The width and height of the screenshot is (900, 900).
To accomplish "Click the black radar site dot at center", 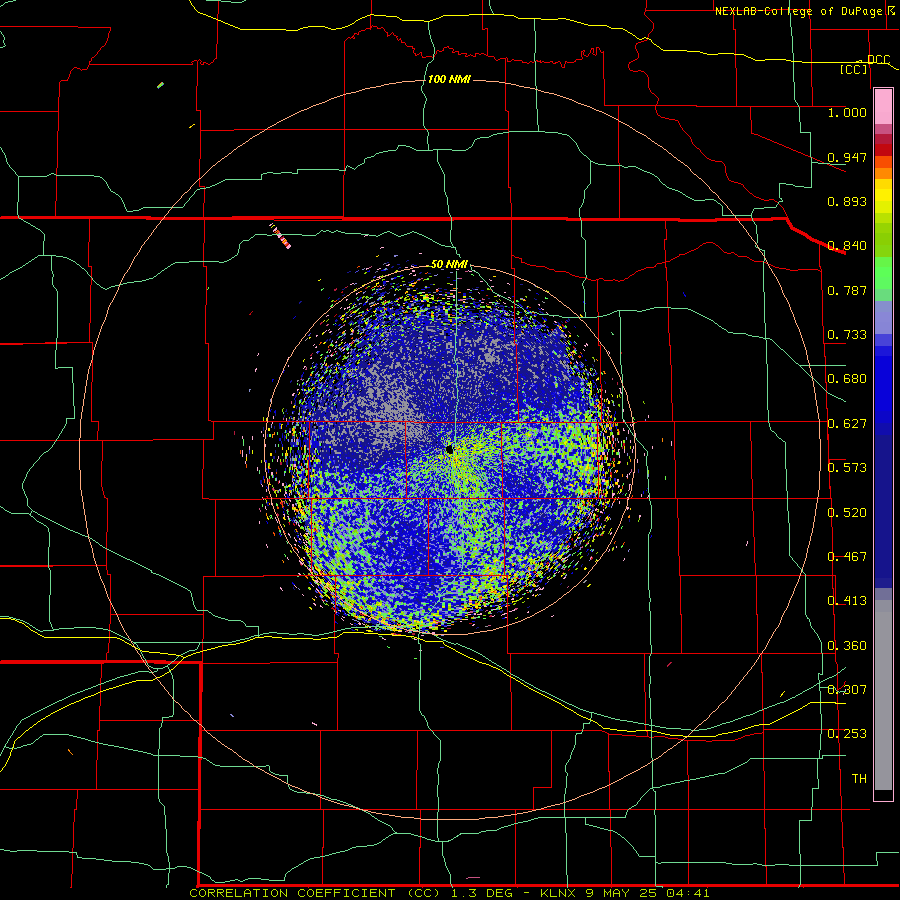I will coord(449,449).
